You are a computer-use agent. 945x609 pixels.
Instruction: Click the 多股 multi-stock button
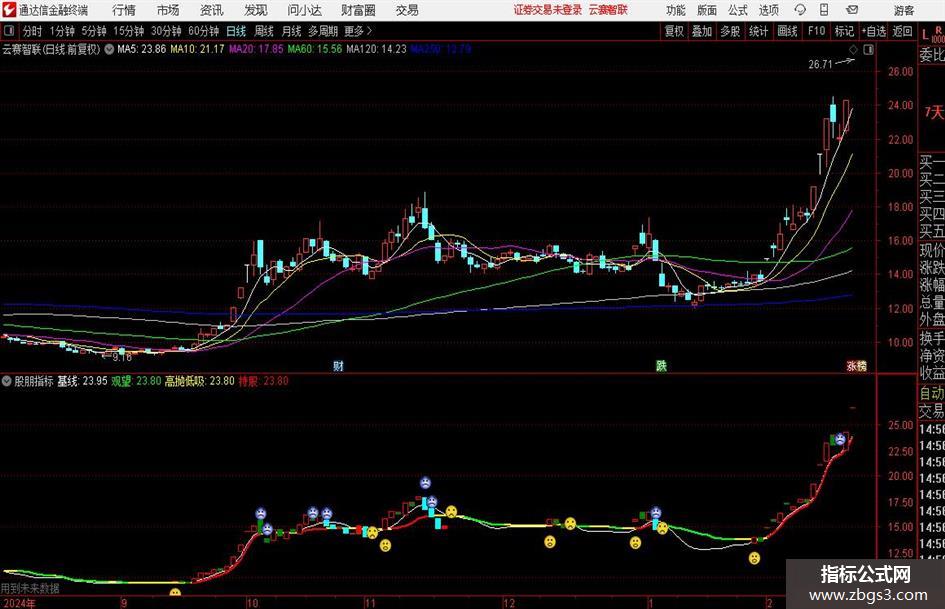(x=730, y=31)
